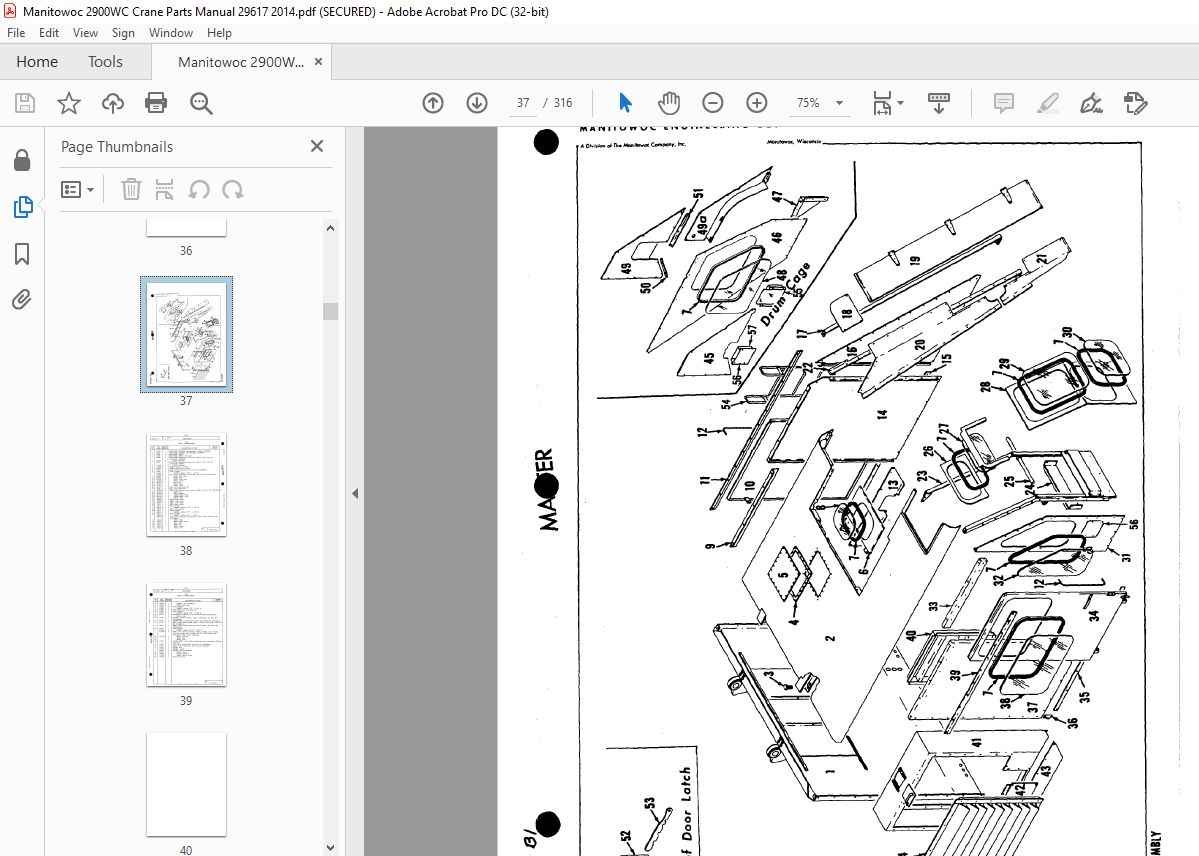The image size is (1199, 856).
Task: Print the document using printer icon
Action: pos(156,103)
